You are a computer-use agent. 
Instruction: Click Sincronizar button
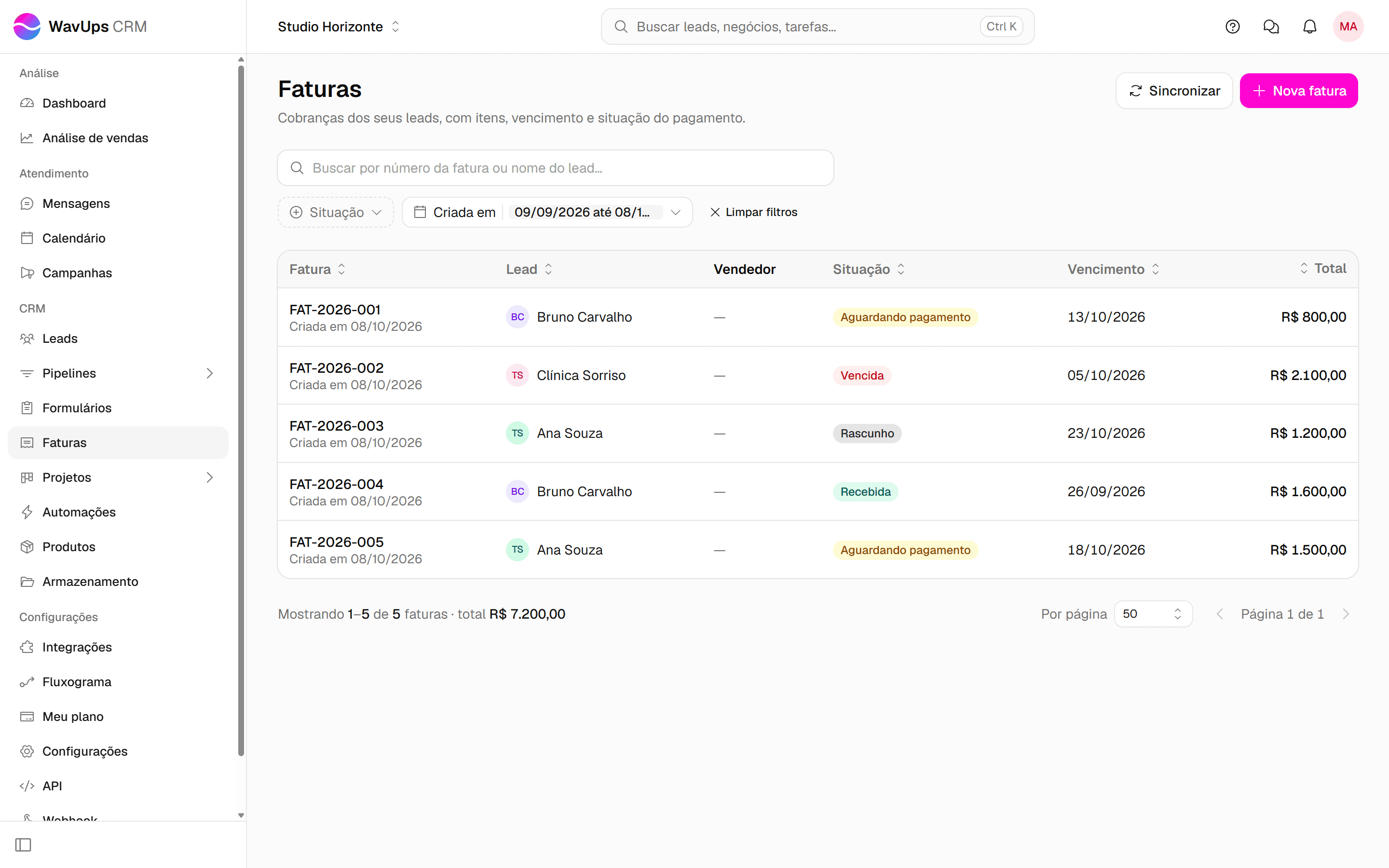point(1174,91)
